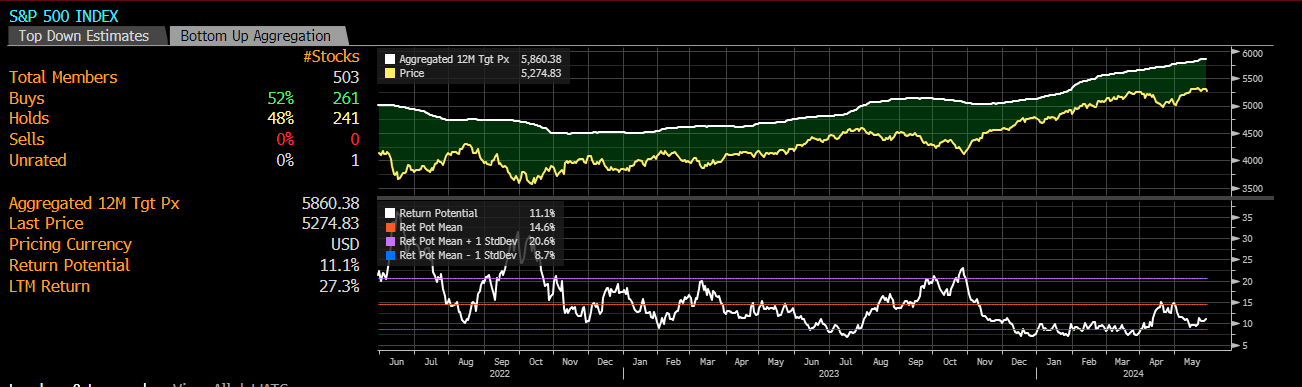The width and height of the screenshot is (1302, 387).
Task: Click the purple Mean + 1 StdDev swatch
Action: point(390,241)
